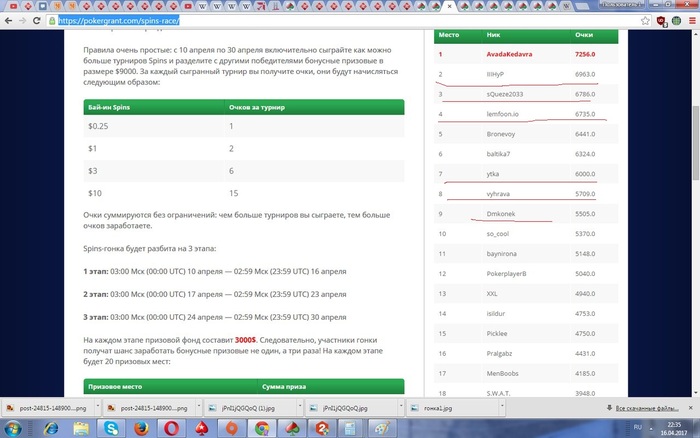700x438 pixels.
Task: Open the green globe extension icon
Action: click(x=676, y=21)
